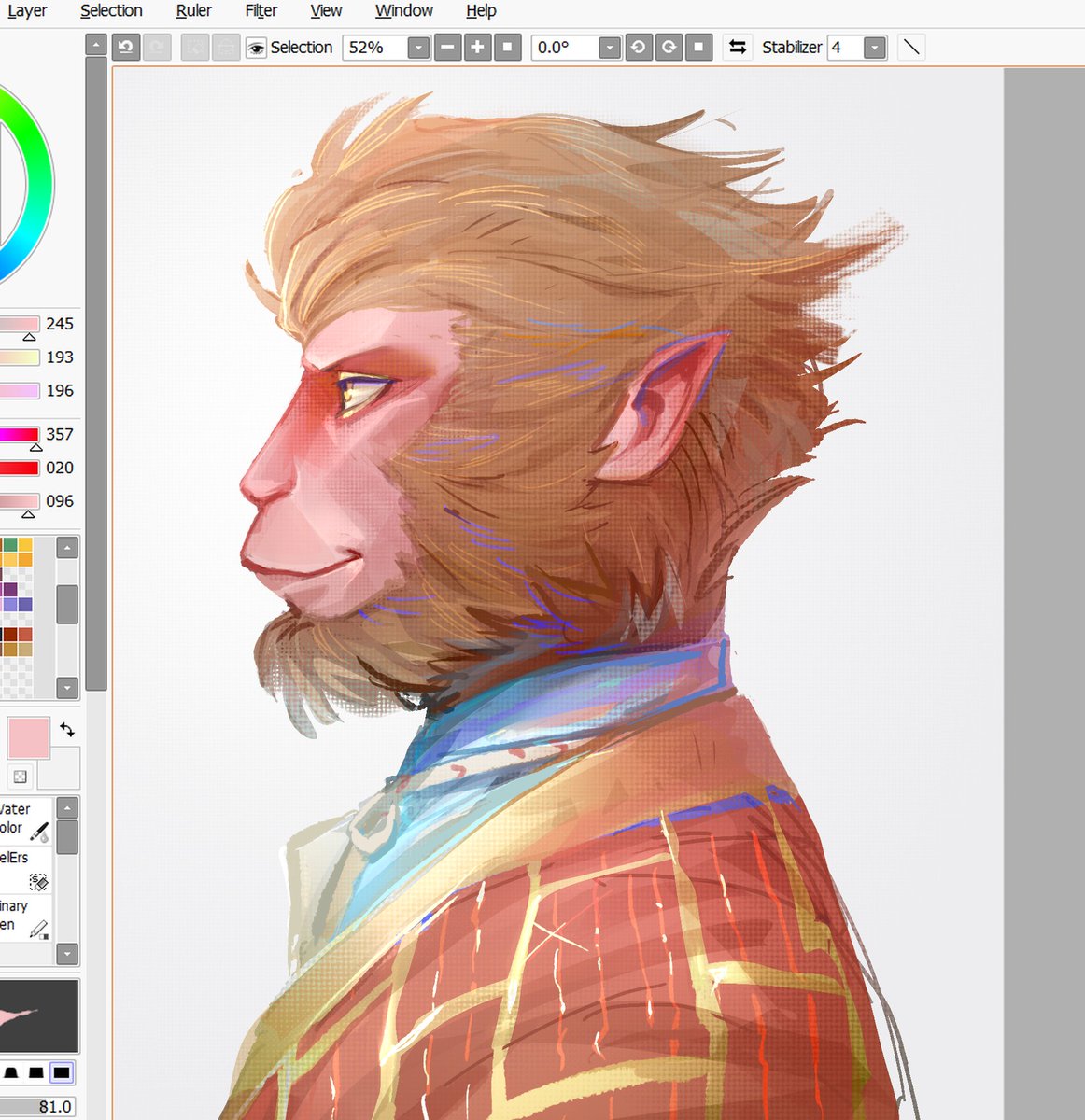Click swatch panel scroll up arrow
Viewport: 1085px width, 1120px height.
[67, 548]
